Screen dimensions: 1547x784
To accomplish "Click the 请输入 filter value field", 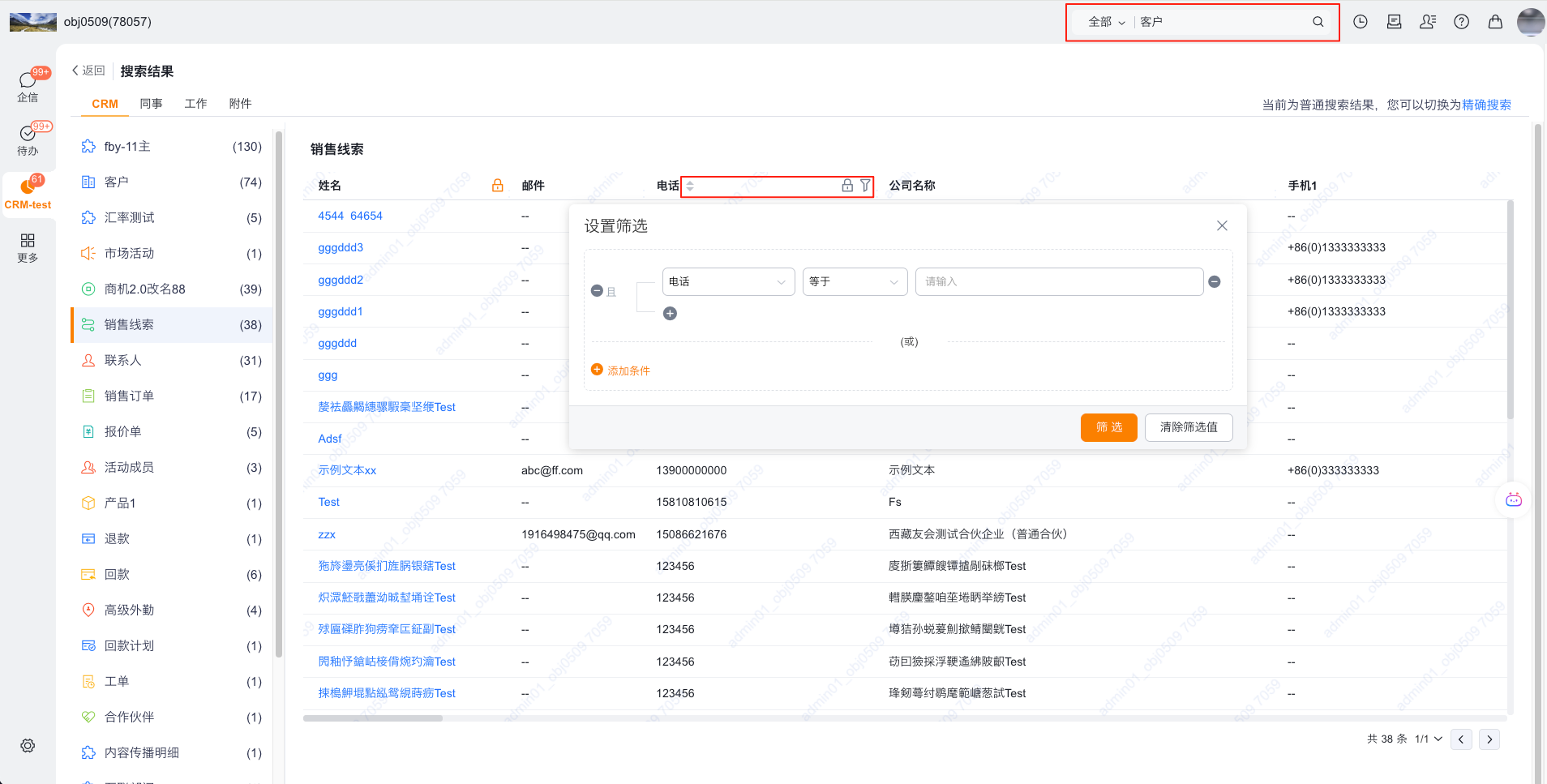I will pyautogui.click(x=1058, y=281).
